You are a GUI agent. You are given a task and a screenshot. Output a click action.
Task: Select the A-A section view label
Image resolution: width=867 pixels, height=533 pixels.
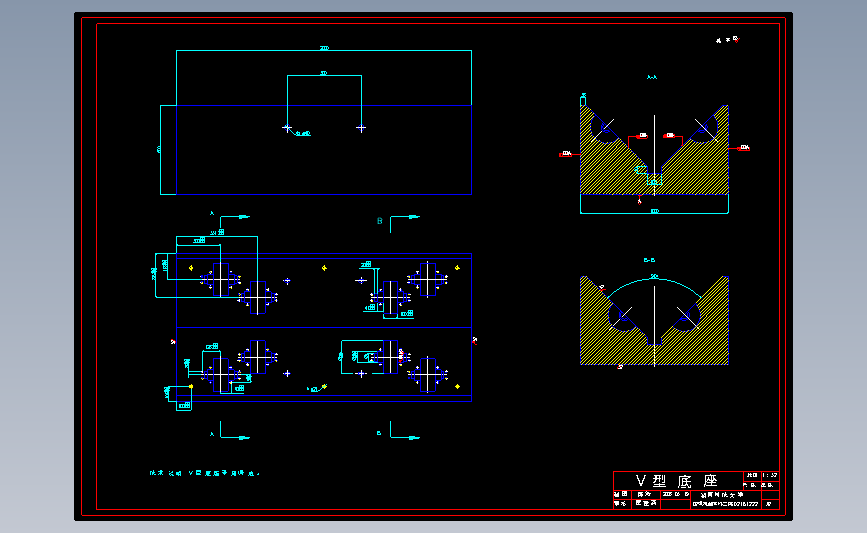(x=652, y=77)
